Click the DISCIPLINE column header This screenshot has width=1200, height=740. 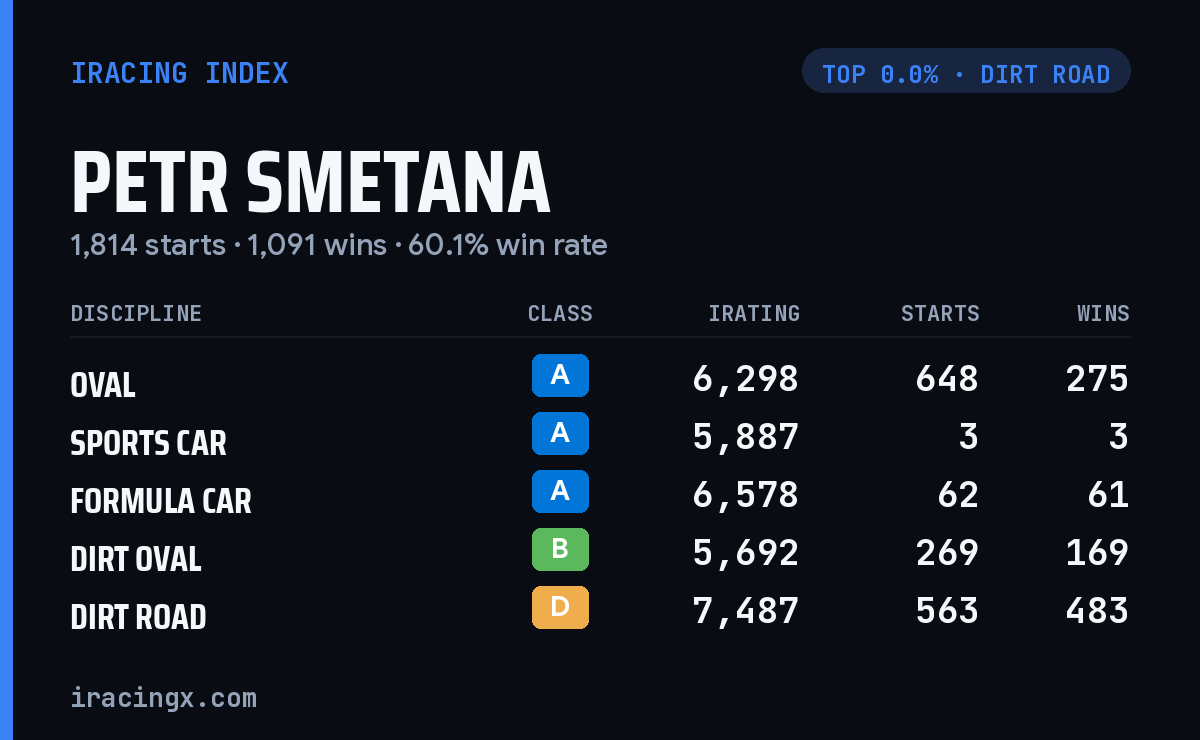click(x=136, y=313)
